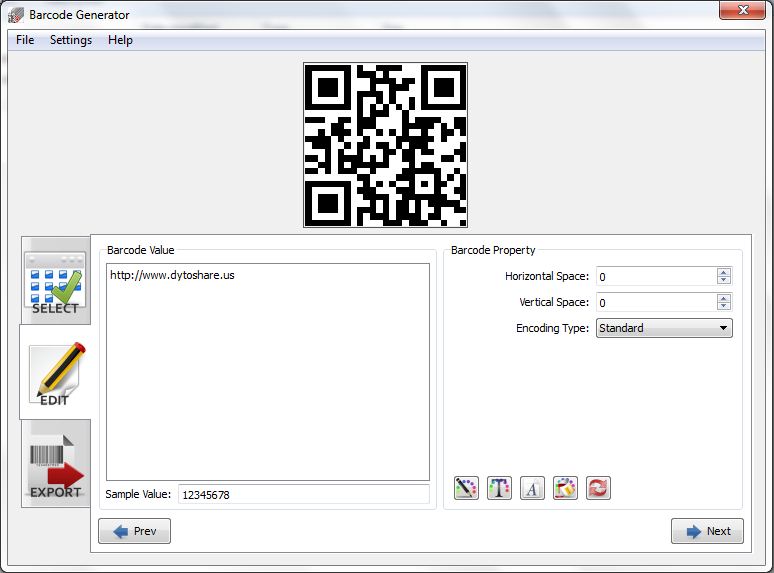
Task: Expand the Encoding Type dropdown
Action: click(x=664, y=328)
